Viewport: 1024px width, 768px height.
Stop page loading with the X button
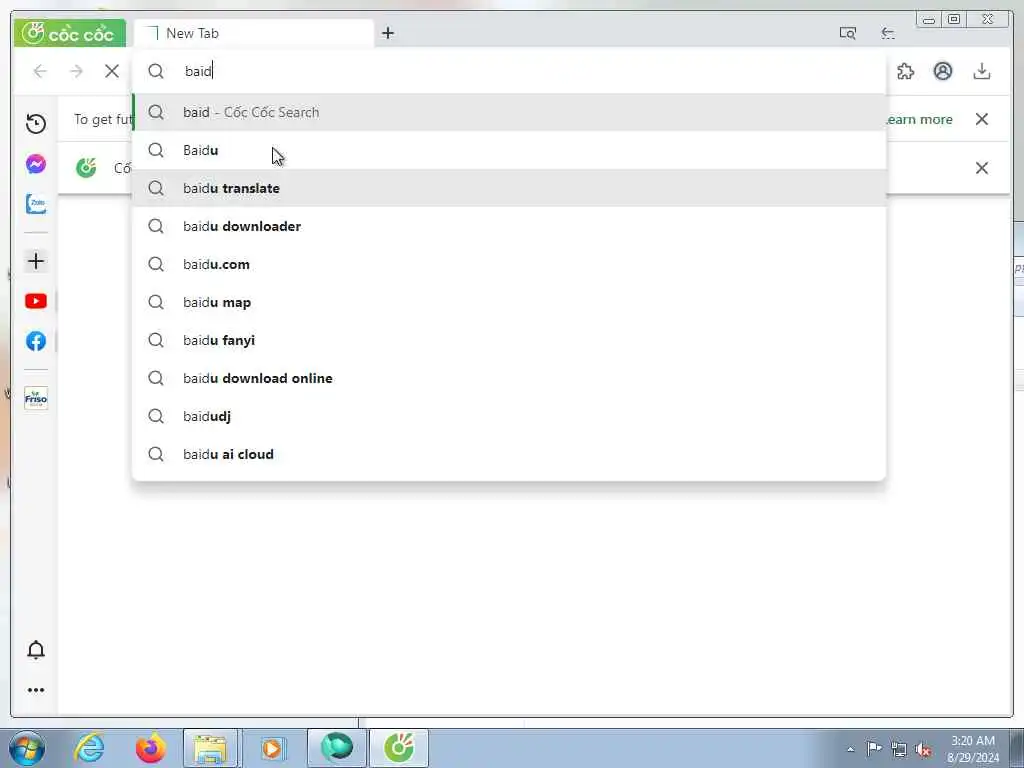(112, 71)
